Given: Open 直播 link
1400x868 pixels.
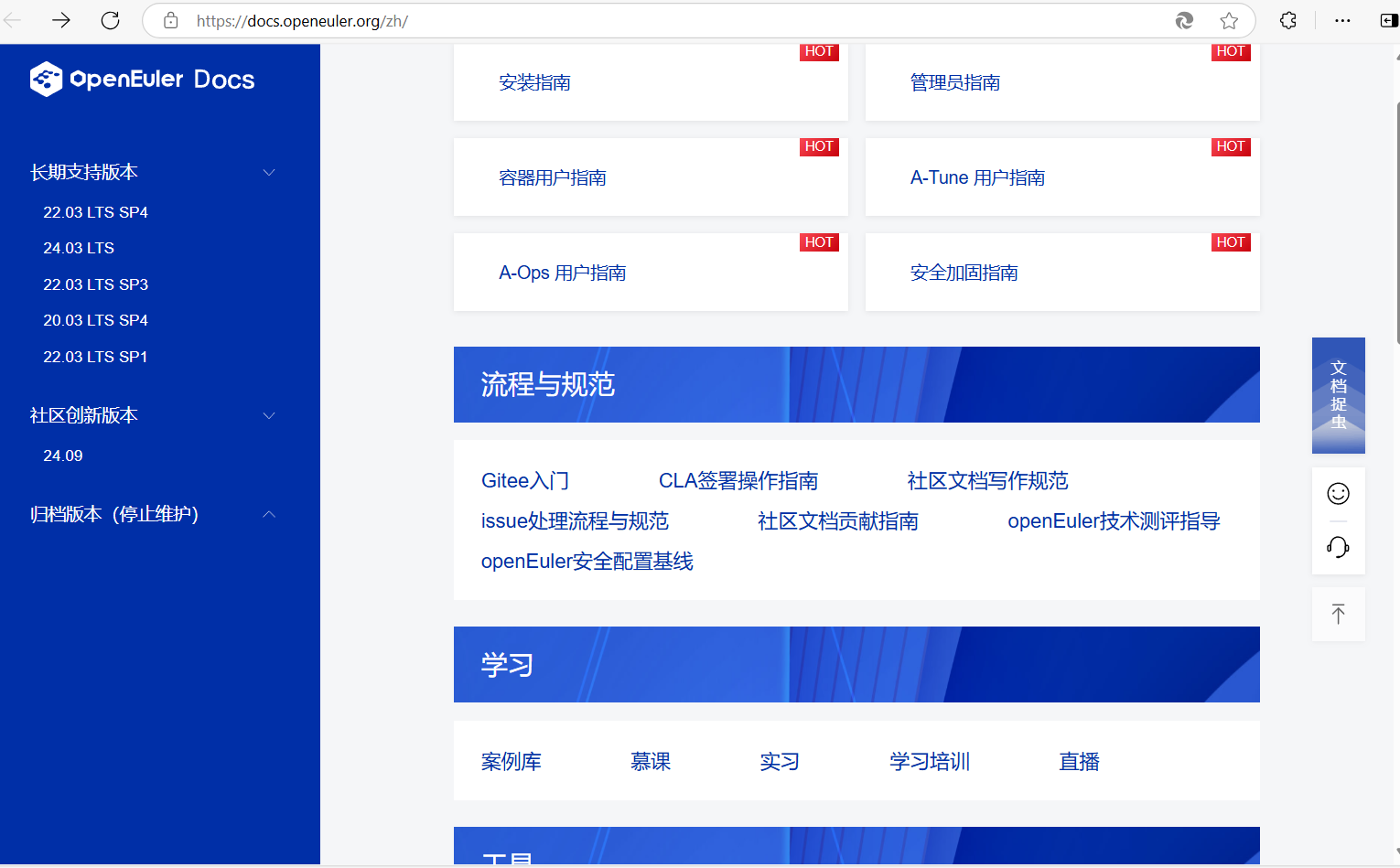Looking at the screenshot, I should click(1079, 762).
